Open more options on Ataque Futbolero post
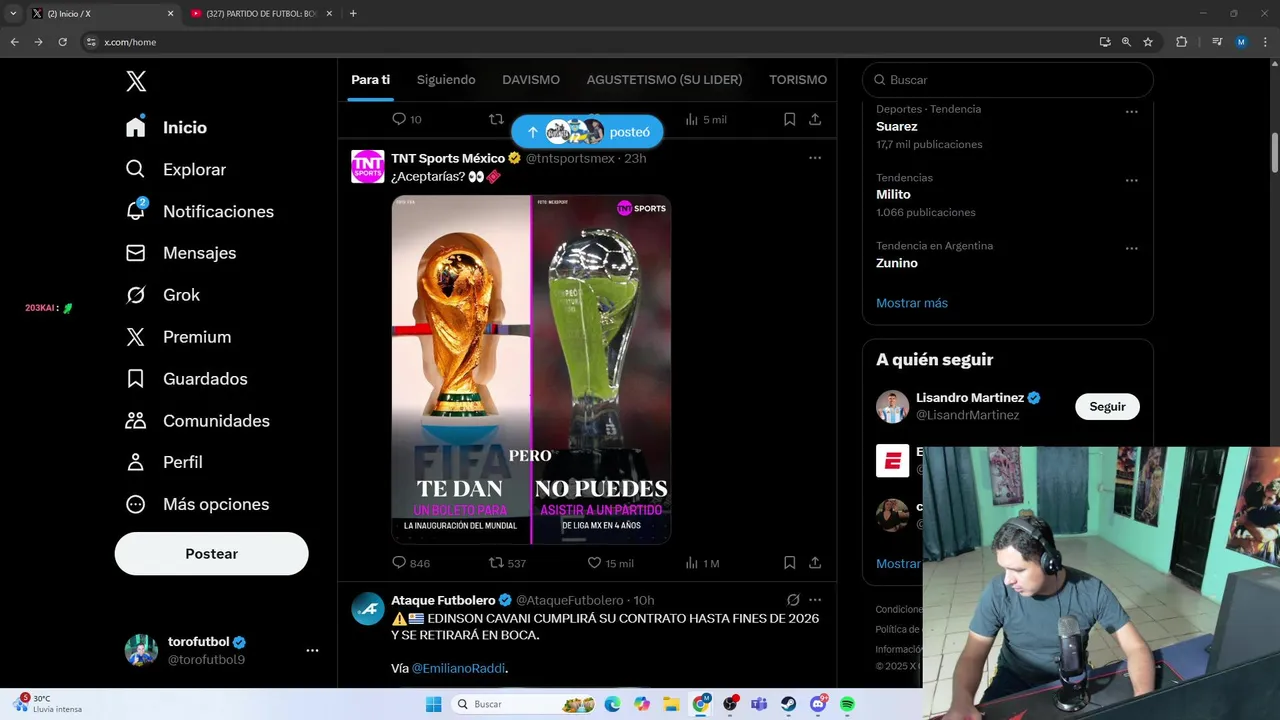Screen dimensions: 1280x720 (815, 600)
